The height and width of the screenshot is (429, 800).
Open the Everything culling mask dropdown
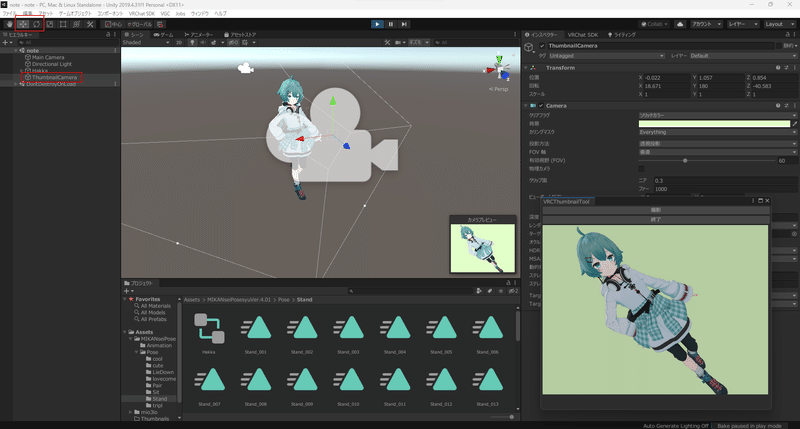click(x=717, y=132)
